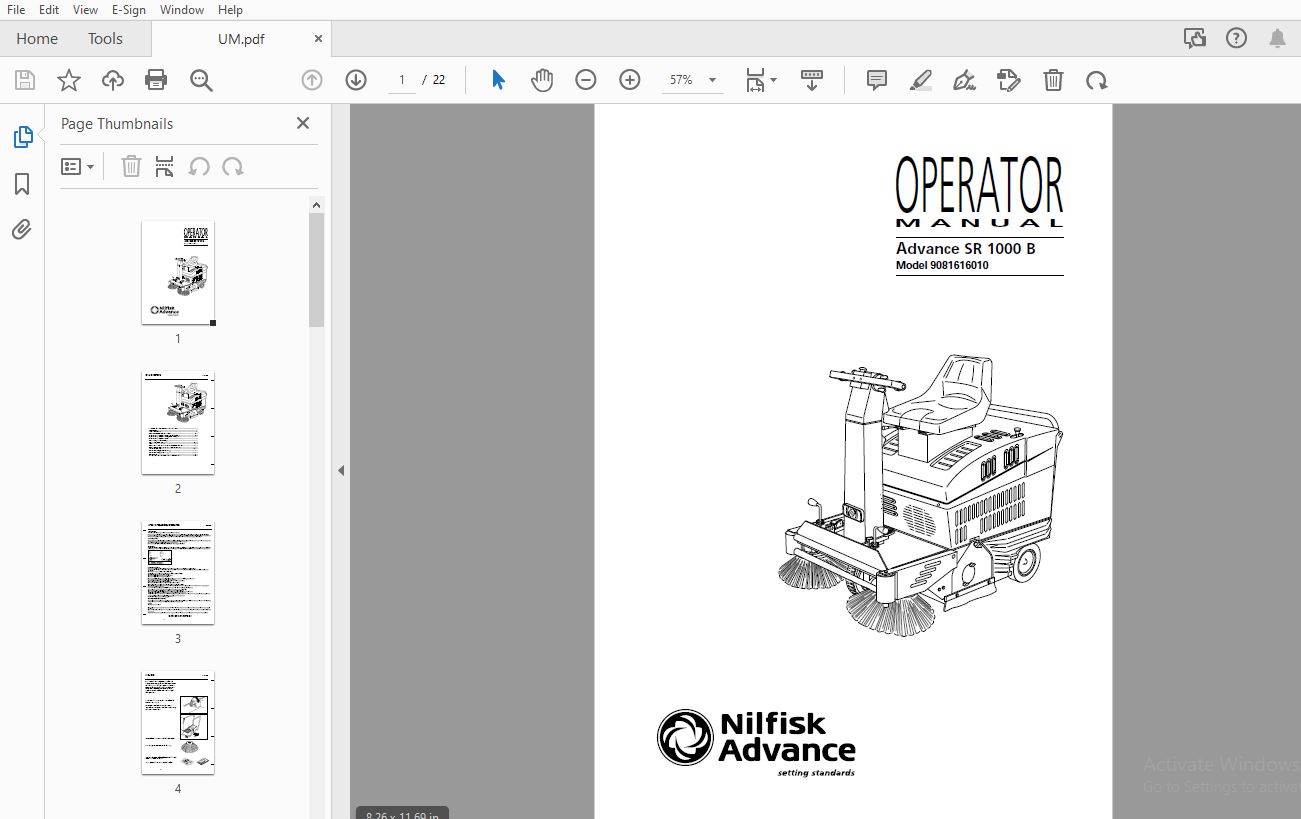Screen dimensions: 1301x819
Task: Open the Attachments paperclip panel
Action: pos(22,230)
